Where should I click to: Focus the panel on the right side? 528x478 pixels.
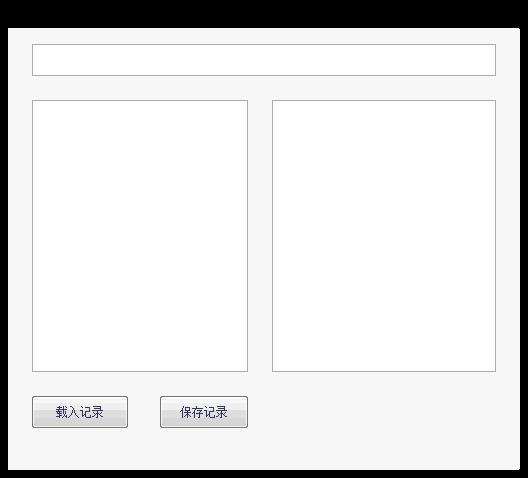pyautogui.click(x=384, y=236)
